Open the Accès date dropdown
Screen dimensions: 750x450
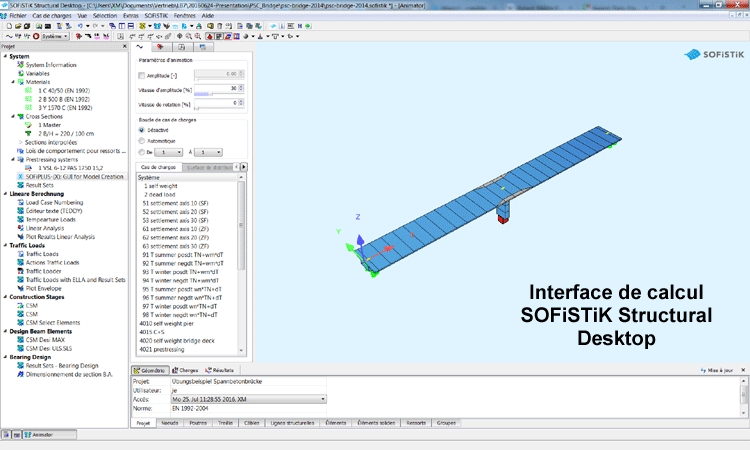pyautogui.click(x=249, y=399)
